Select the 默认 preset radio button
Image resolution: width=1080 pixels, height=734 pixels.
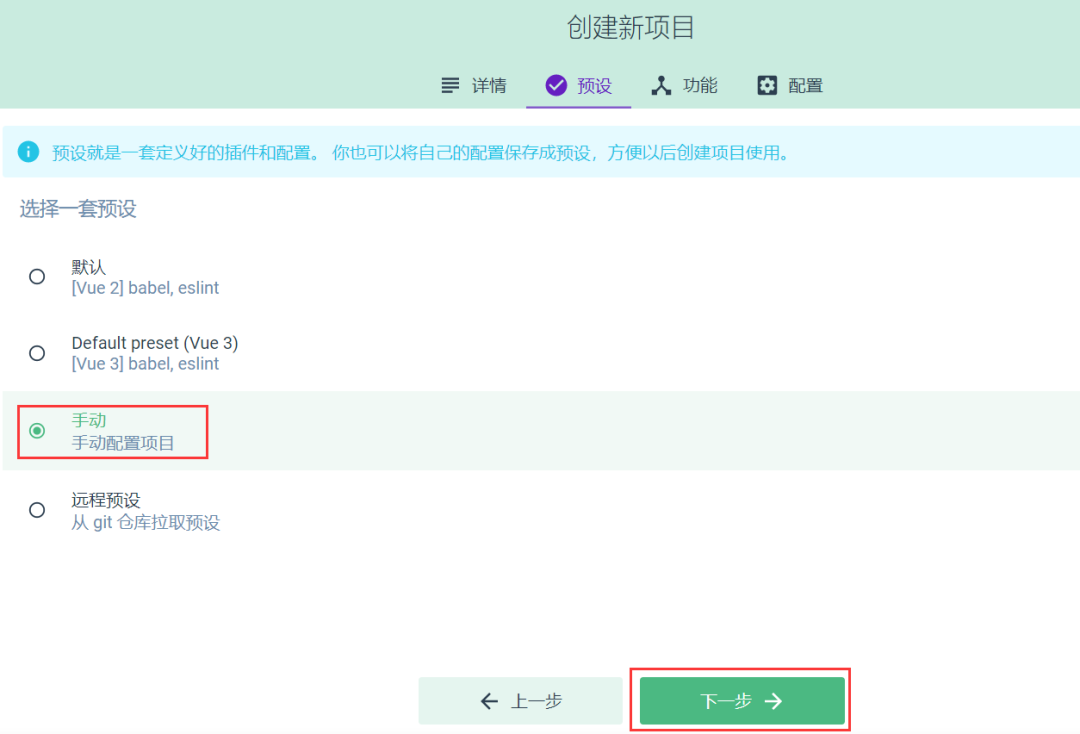tap(37, 276)
